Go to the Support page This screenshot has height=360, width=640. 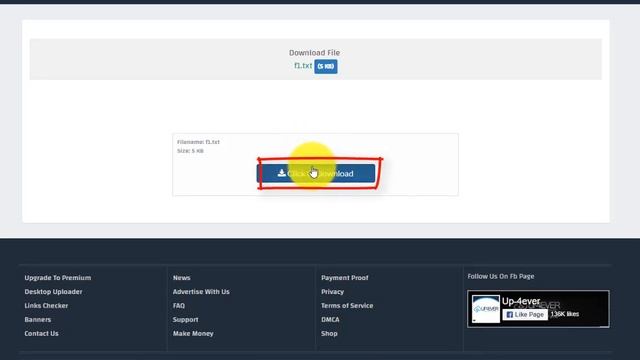pos(185,319)
